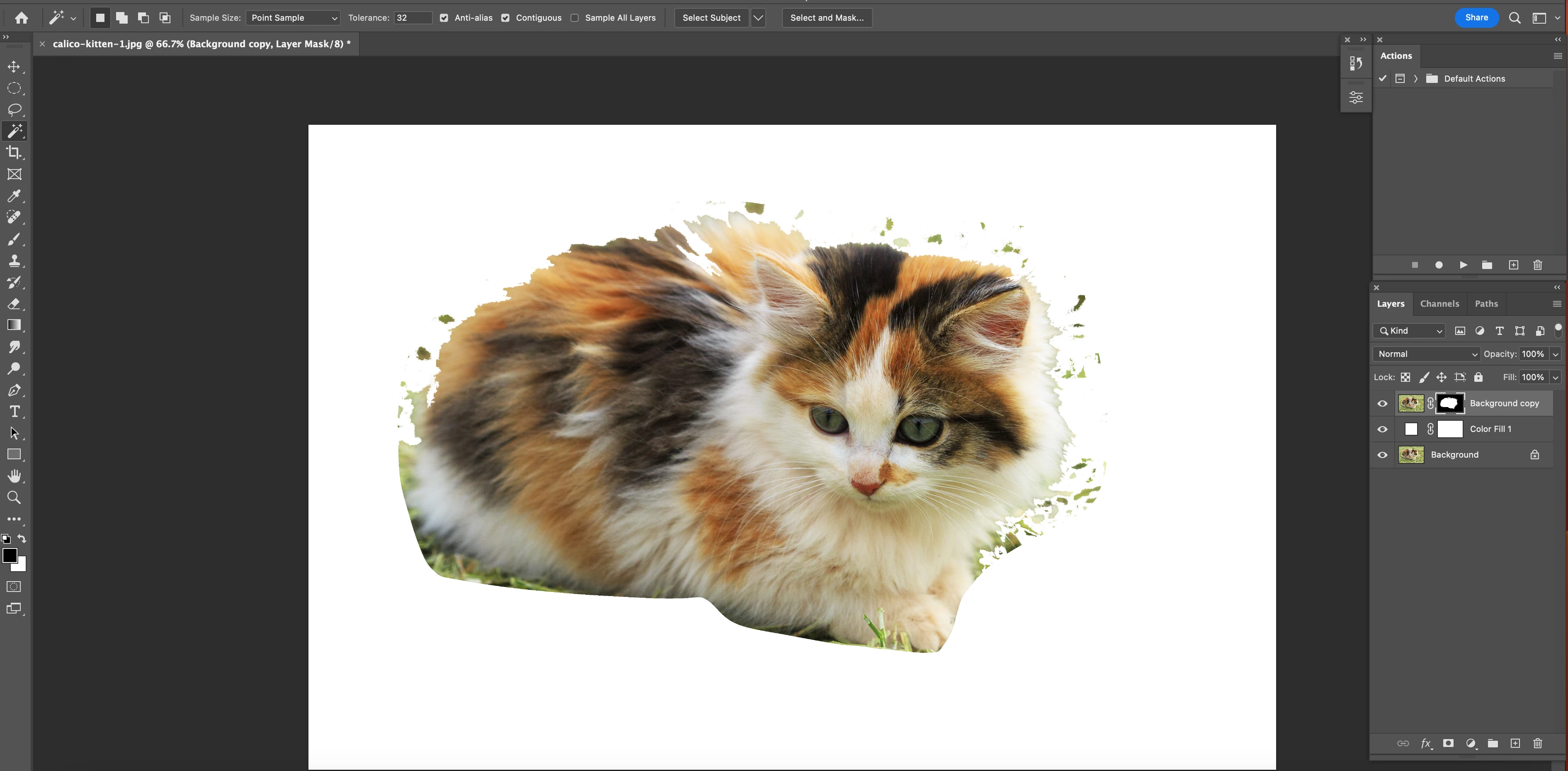Click the foreground color swatch
Image resolution: width=1568 pixels, height=771 pixels.
click(9, 555)
